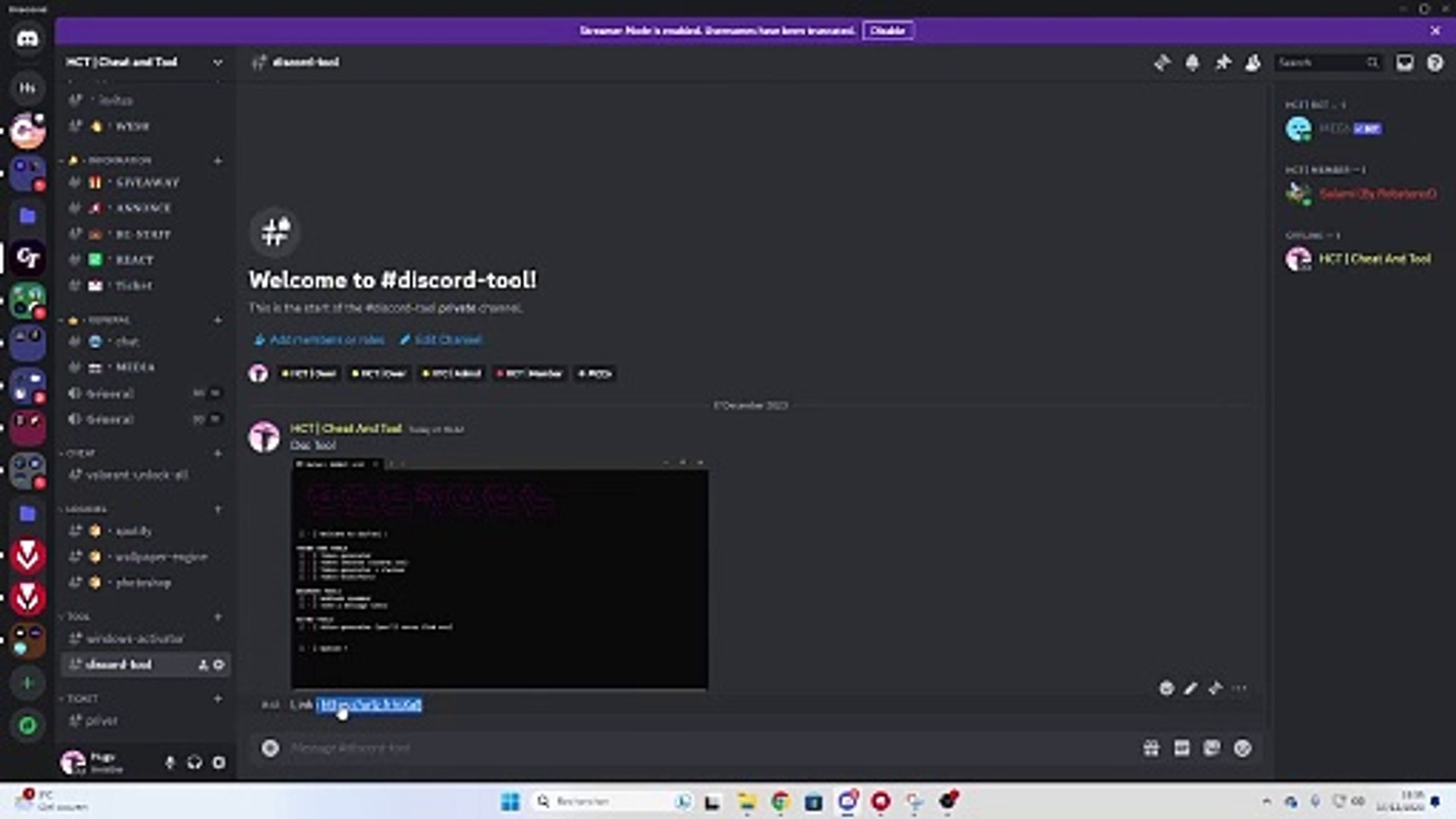1456x819 pixels.
Task: Click the Edit Channel link
Action: 447,340
